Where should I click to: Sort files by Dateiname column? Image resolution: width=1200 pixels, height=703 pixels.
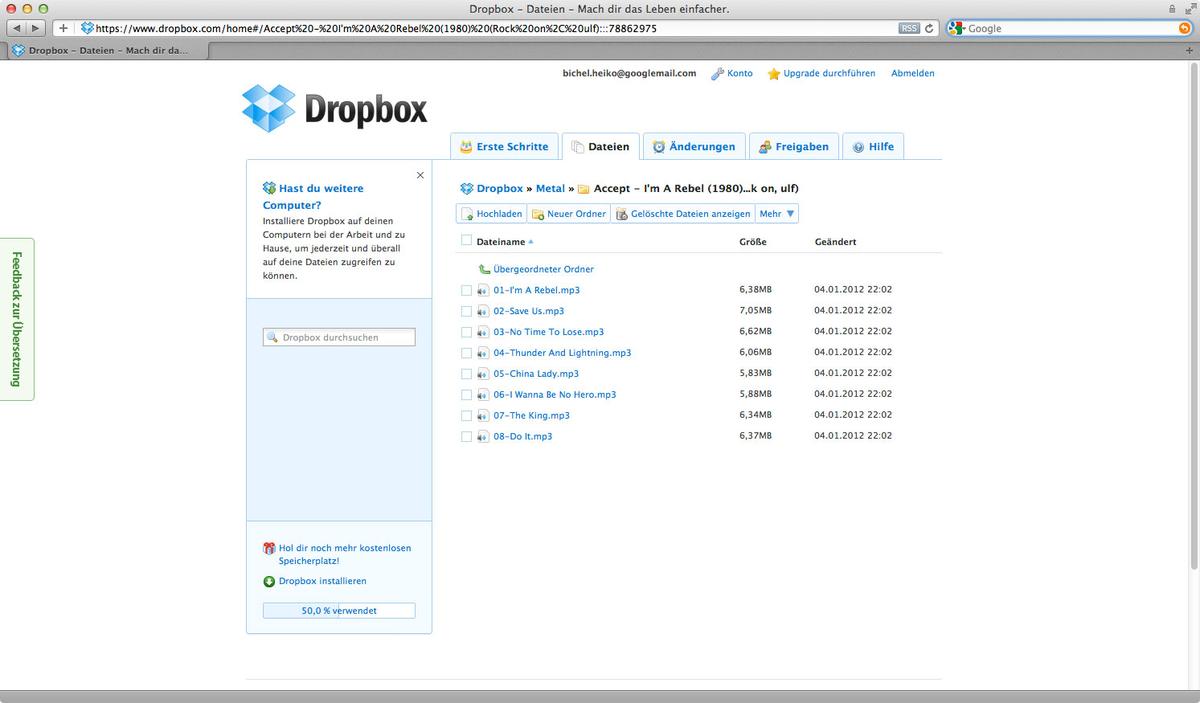pos(505,242)
